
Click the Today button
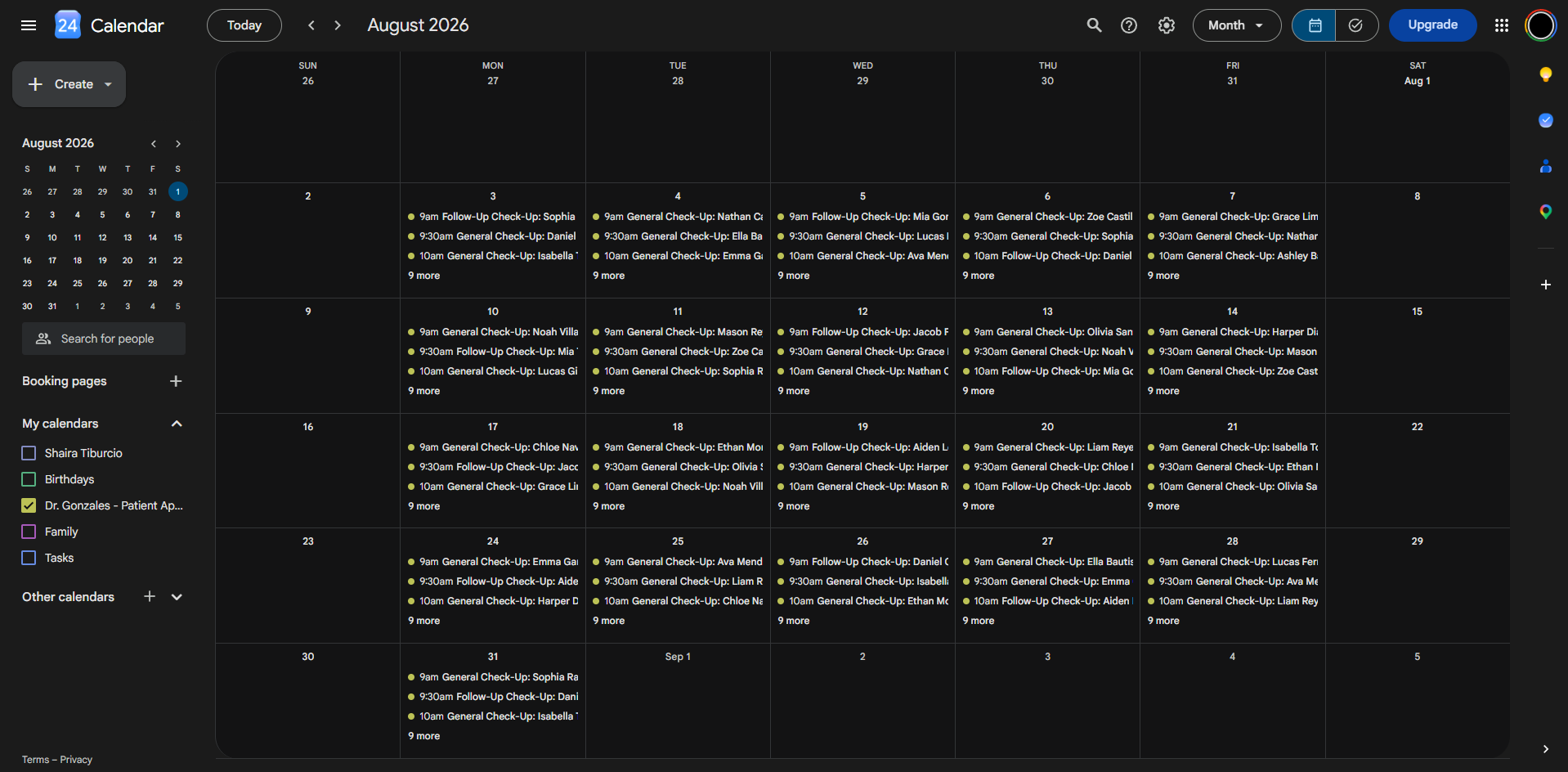(244, 25)
